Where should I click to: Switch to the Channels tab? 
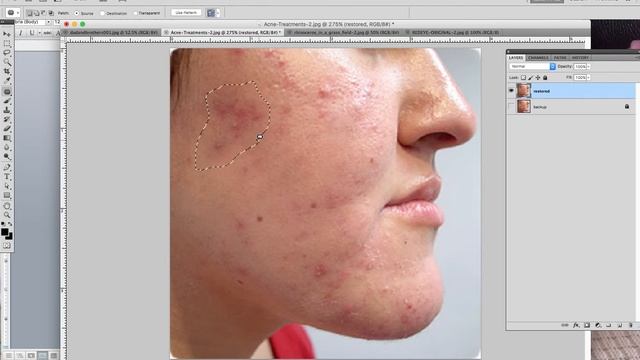tap(538, 58)
